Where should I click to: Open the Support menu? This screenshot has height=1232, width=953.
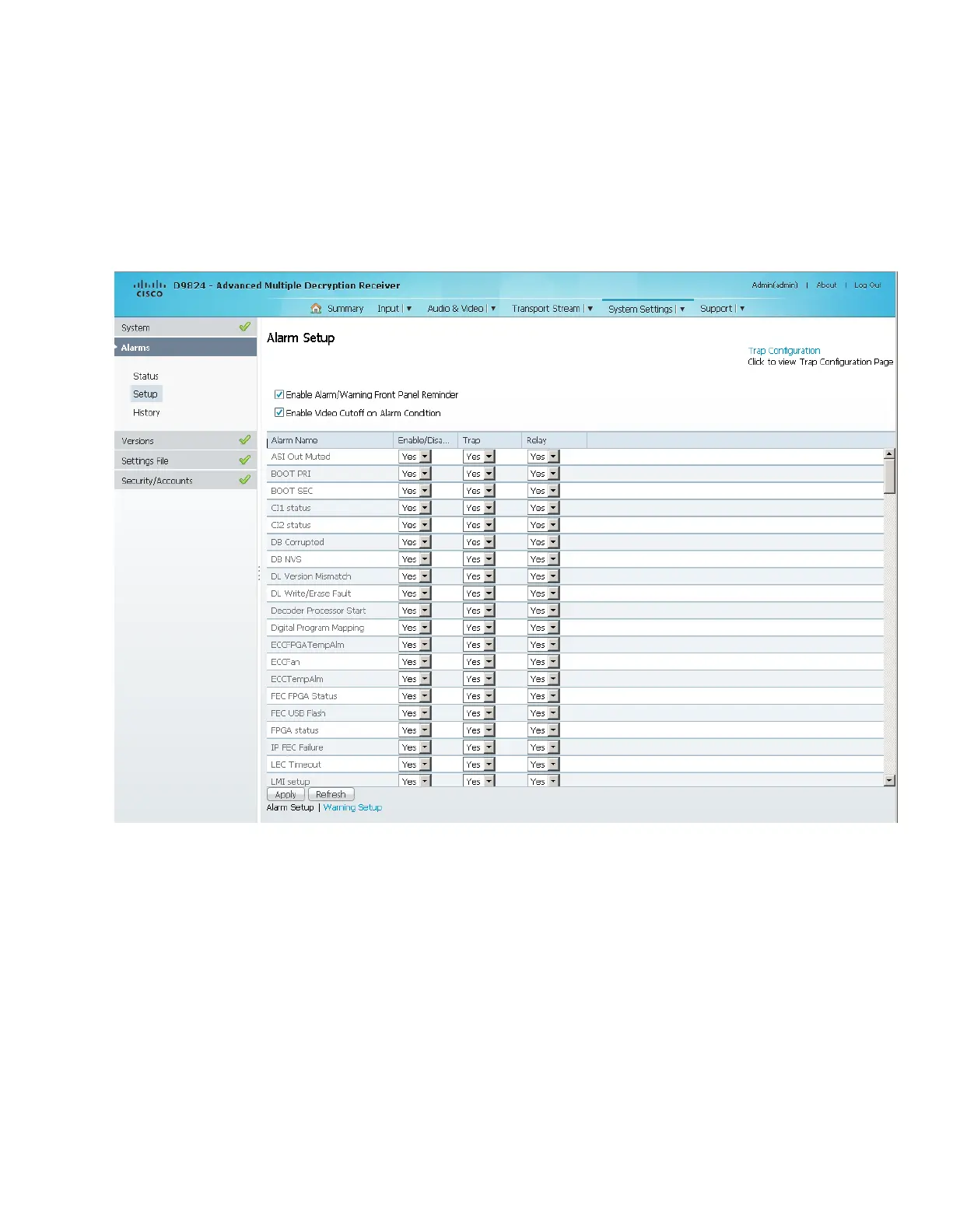pos(722,309)
